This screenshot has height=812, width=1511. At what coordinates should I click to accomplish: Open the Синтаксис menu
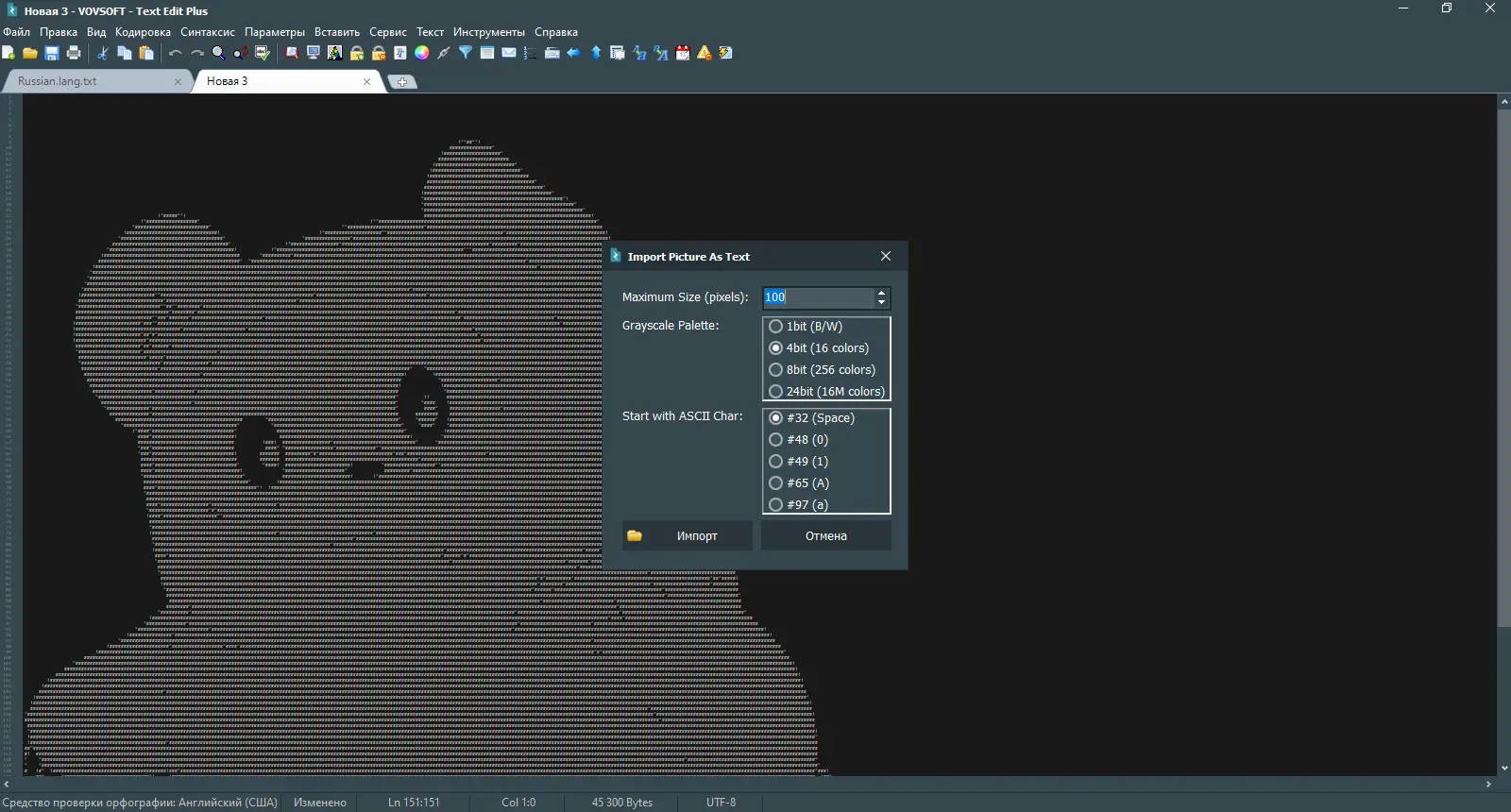(208, 32)
